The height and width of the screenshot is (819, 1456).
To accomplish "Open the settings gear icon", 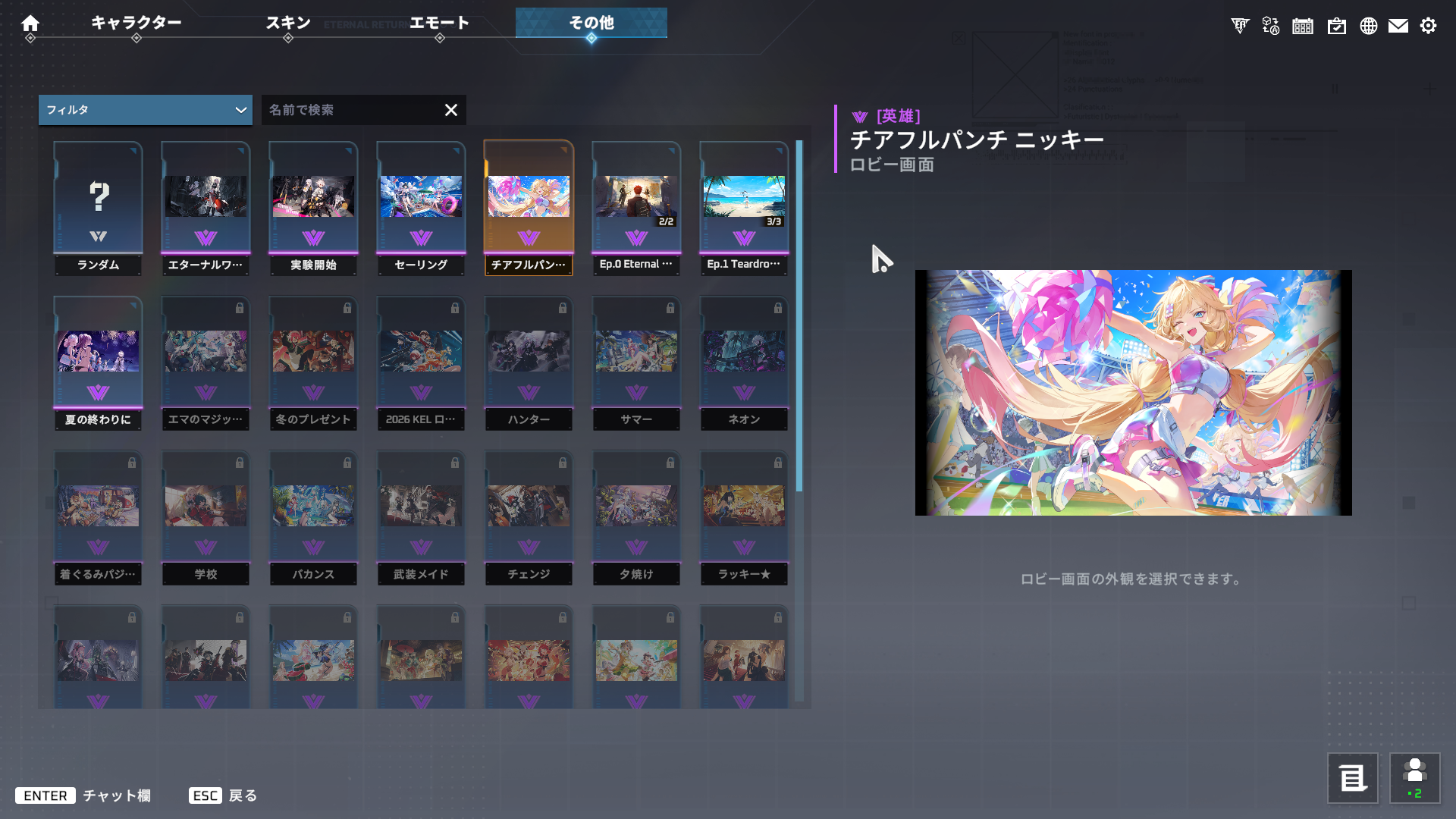I will pos(1428,26).
